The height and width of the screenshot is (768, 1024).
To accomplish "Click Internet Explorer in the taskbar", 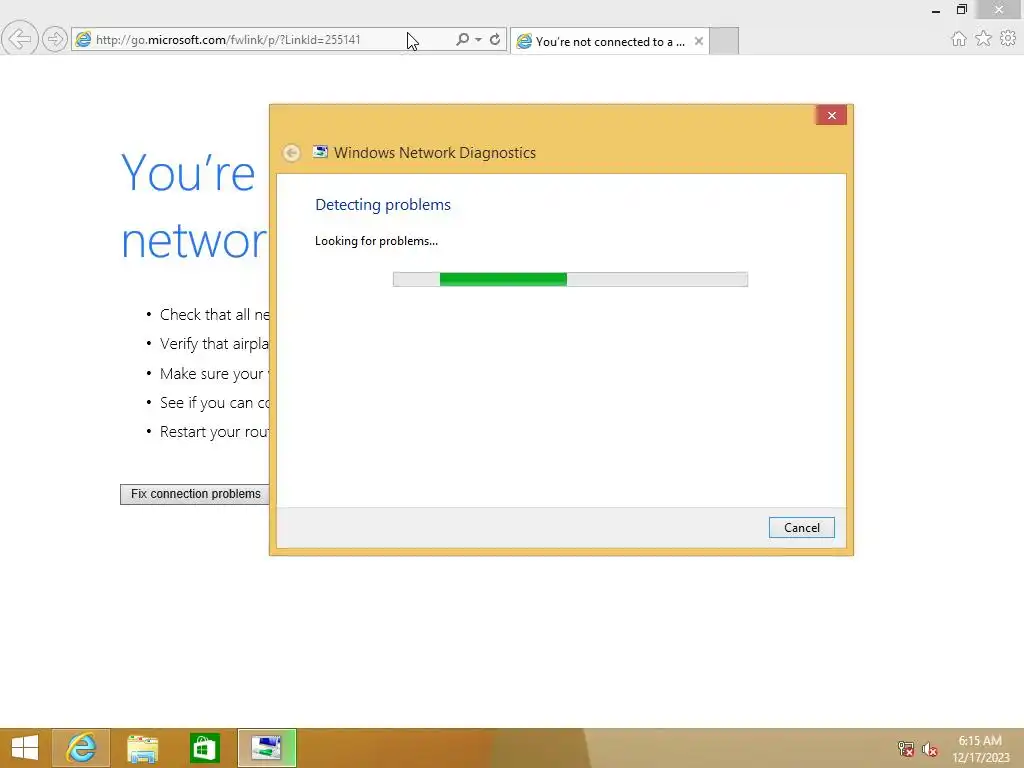I will coord(81,748).
